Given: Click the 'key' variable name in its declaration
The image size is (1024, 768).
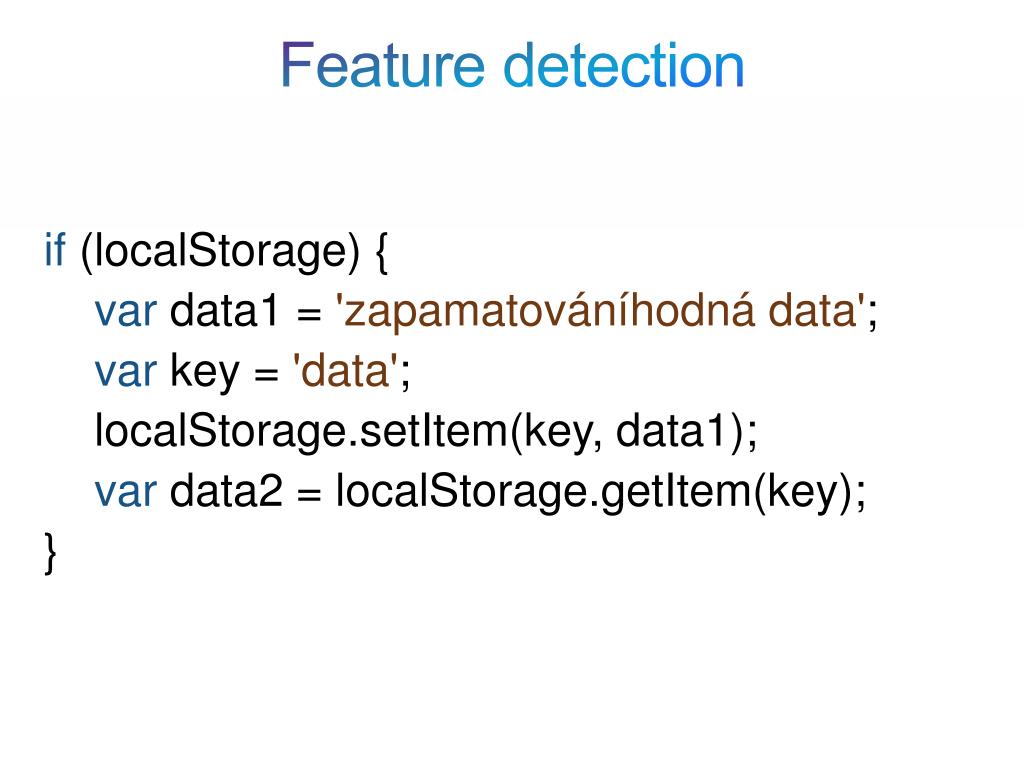Looking at the screenshot, I should tap(205, 372).
